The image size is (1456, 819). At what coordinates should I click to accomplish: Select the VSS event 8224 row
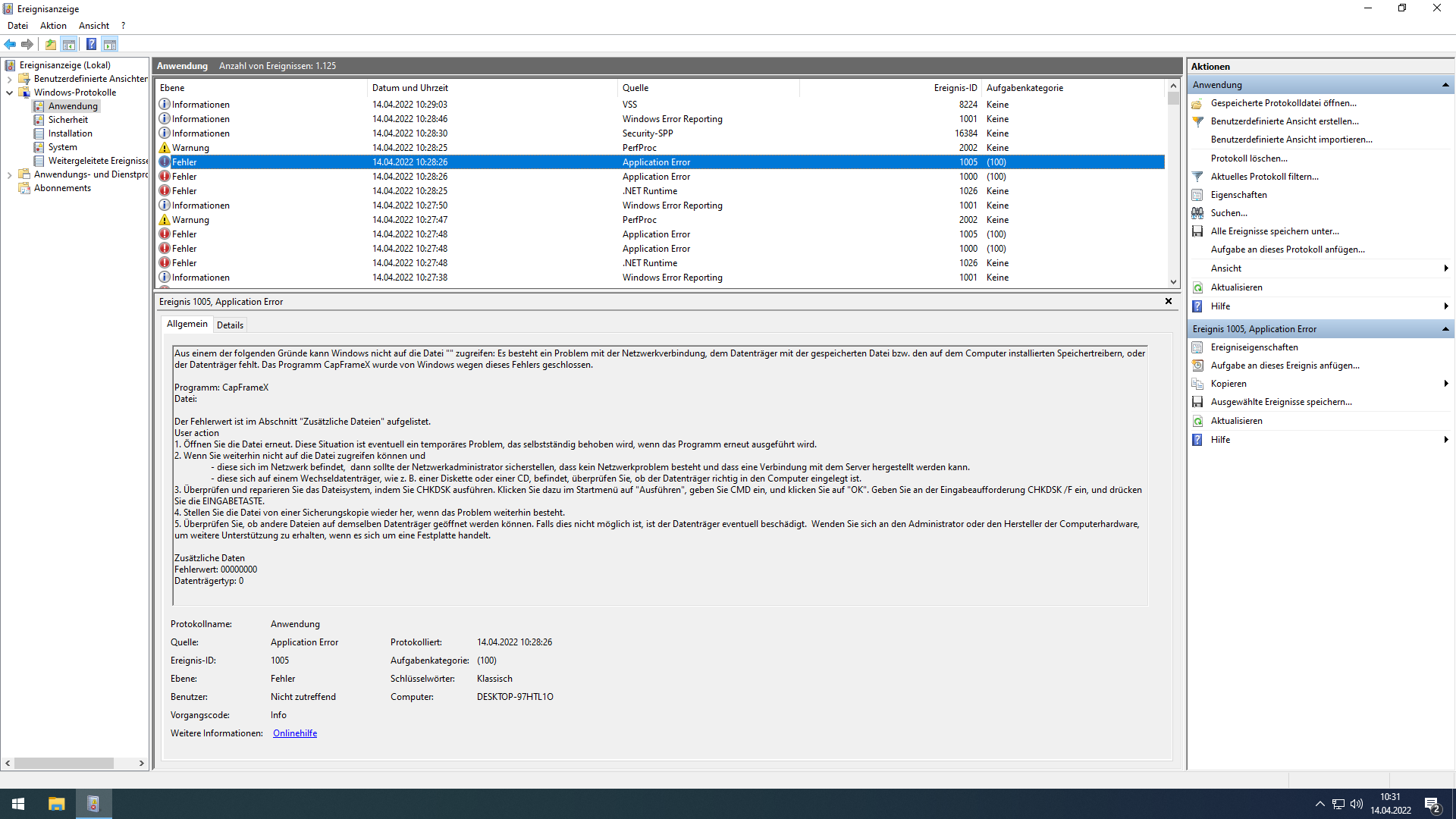point(660,105)
